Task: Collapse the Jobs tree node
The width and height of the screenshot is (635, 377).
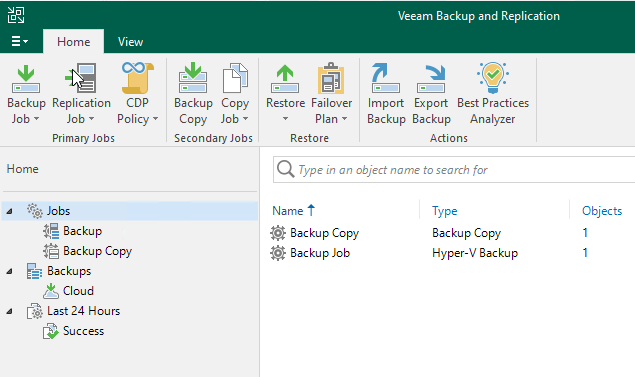Action: point(9,211)
